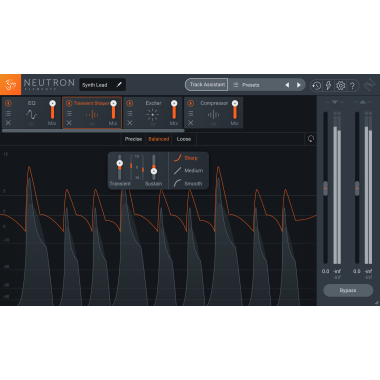This screenshot has height=380, width=380.
Task: Switch to Loose mode
Action: 184,139
